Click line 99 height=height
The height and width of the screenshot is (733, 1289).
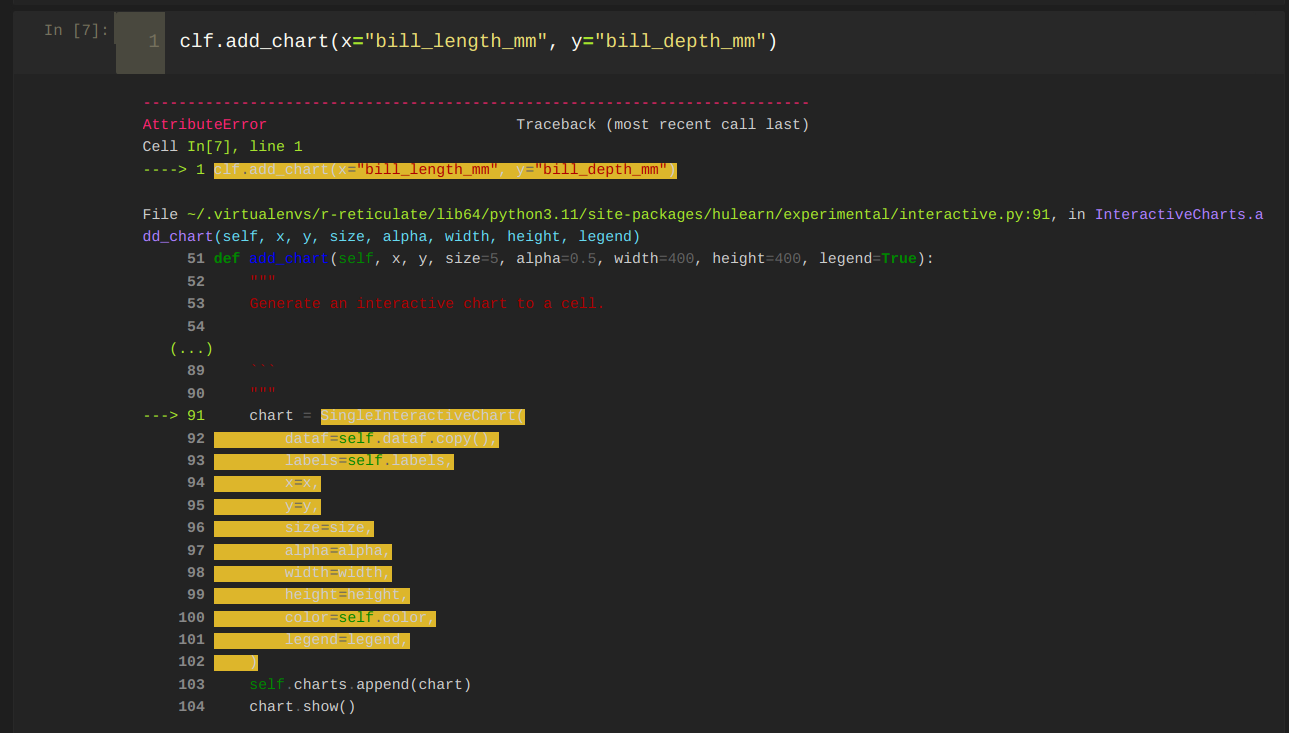pyautogui.click(x=347, y=596)
